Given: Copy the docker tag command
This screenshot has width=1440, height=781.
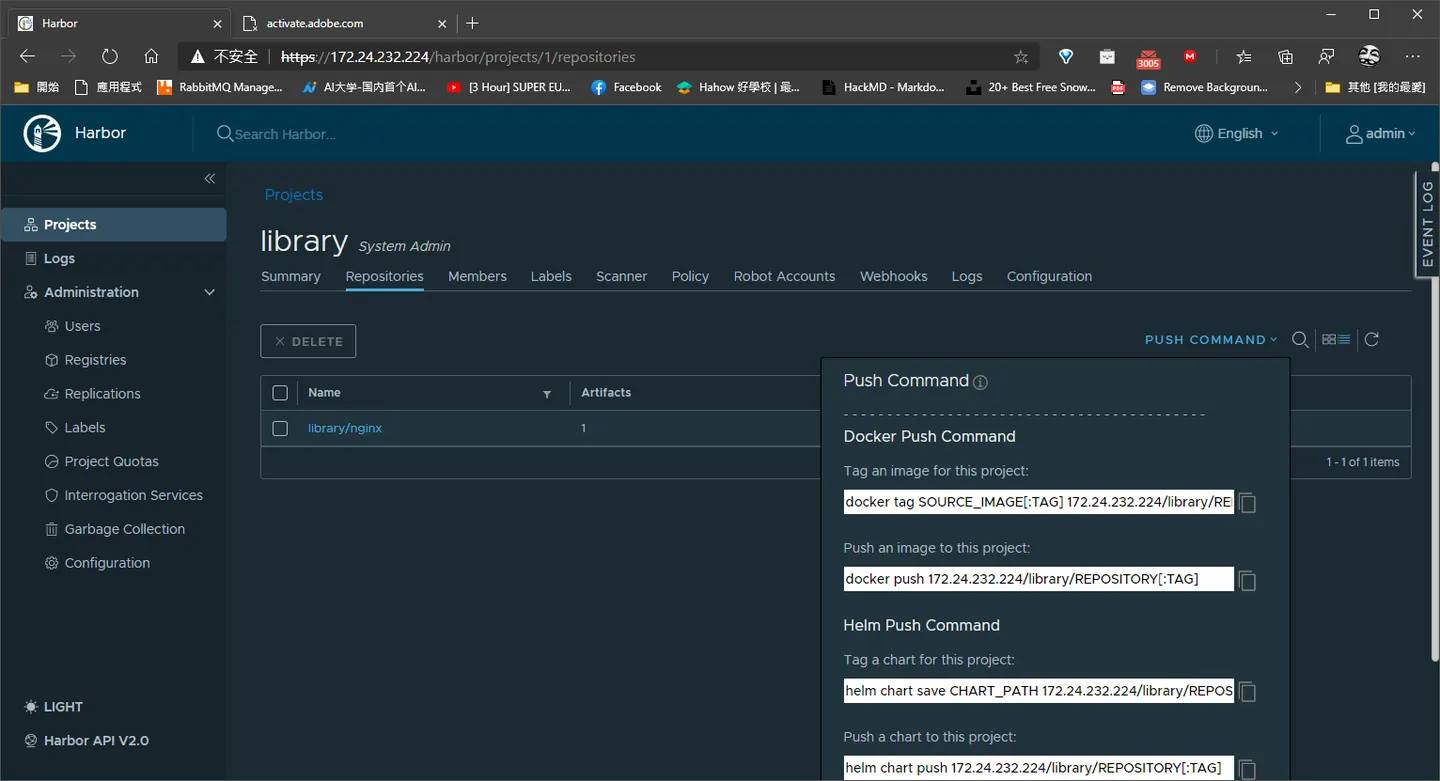Looking at the screenshot, I should click(1247, 503).
